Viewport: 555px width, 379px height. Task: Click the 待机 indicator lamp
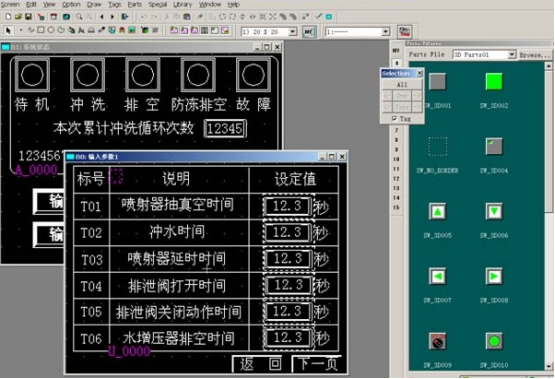click(x=32, y=75)
